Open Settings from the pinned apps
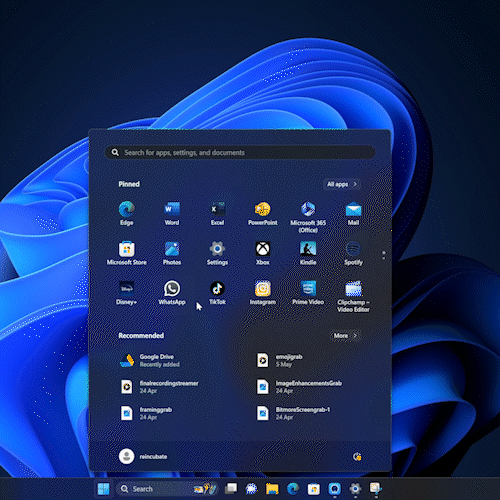The height and width of the screenshot is (500, 500). pos(217,253)
